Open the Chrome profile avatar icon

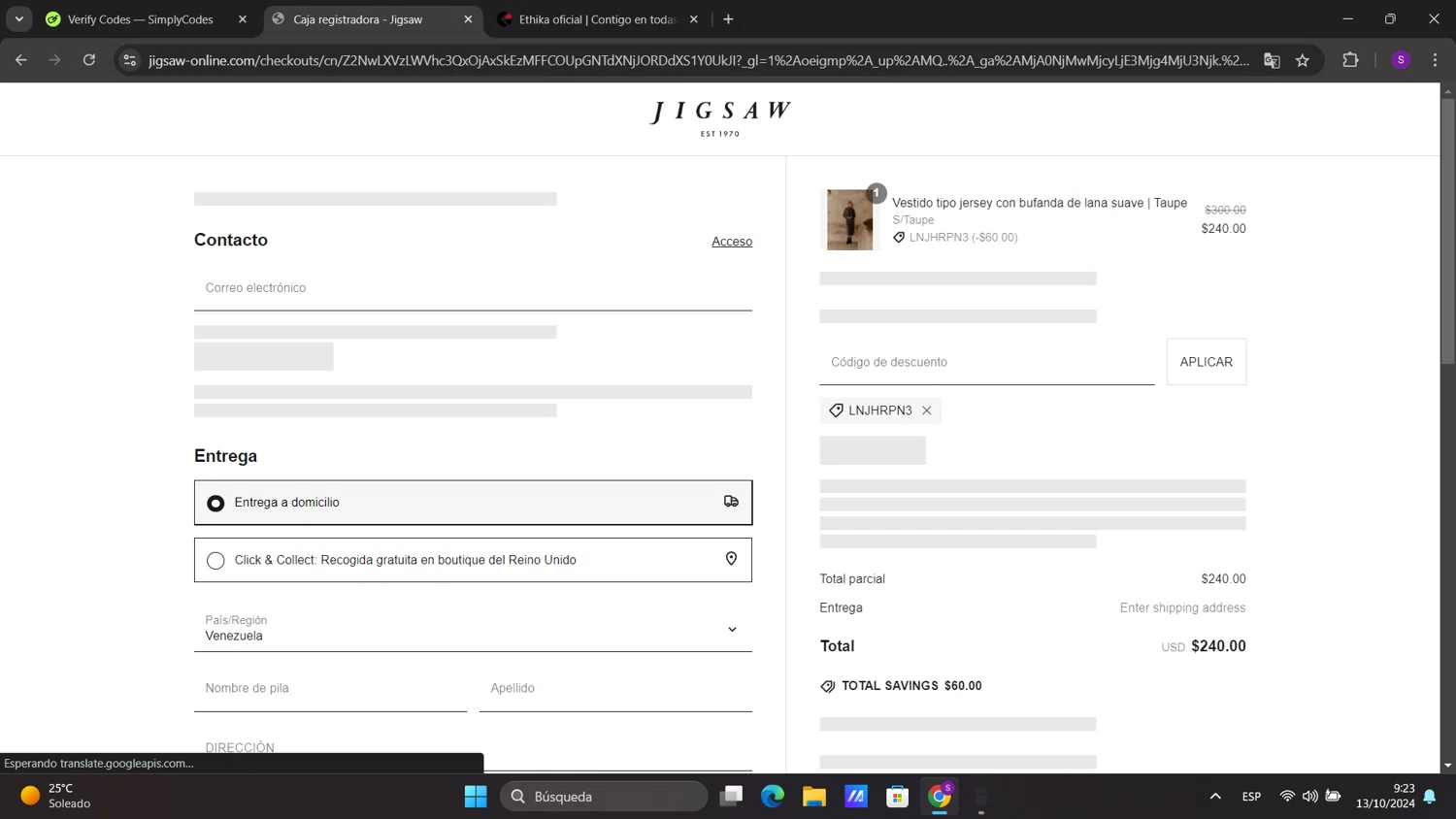click(x=1401, y=60)
